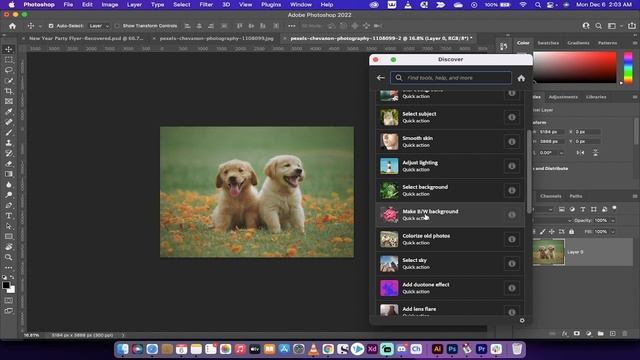Viewport: 640px width, 360px height.
Task: Select the Move tool in the toolbox
Action: coord(9,49)
